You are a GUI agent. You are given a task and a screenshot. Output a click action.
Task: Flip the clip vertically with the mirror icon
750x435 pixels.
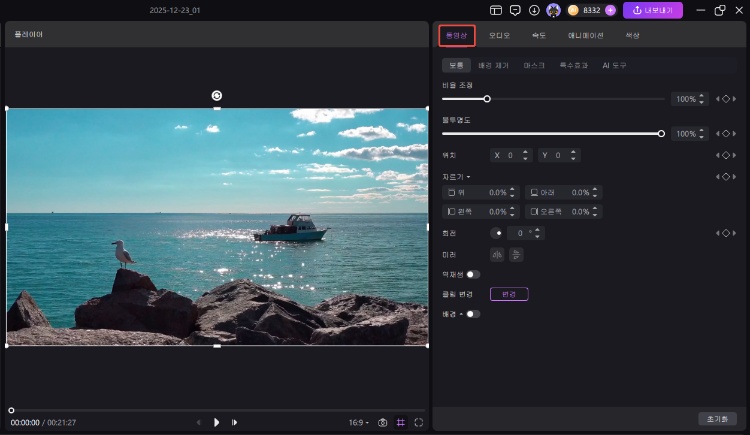pyautogui.click(x=516, y=255)
